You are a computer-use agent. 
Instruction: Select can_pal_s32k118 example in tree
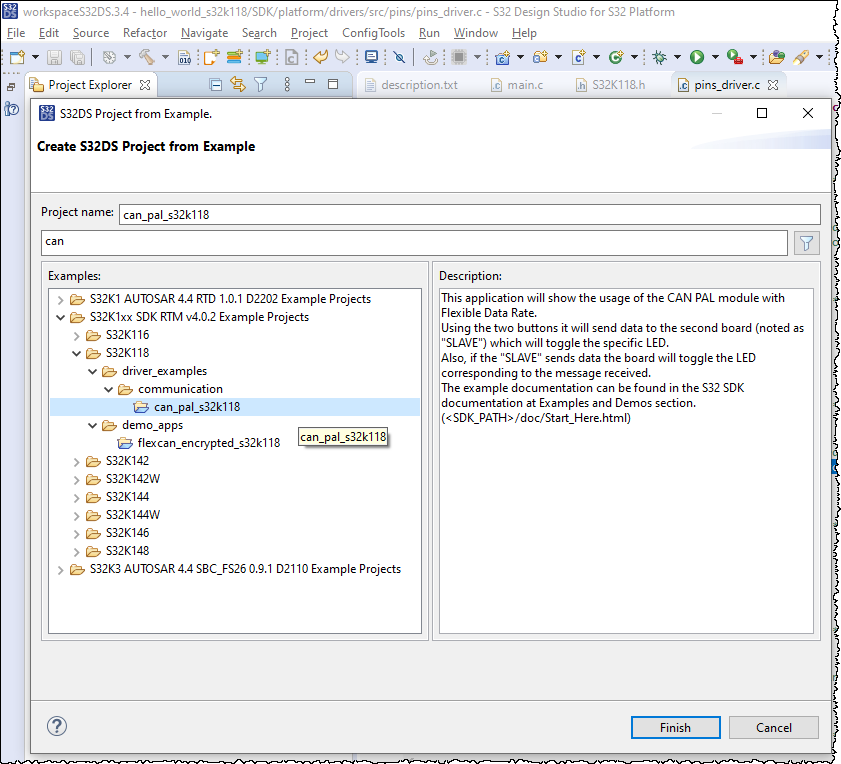197,407
